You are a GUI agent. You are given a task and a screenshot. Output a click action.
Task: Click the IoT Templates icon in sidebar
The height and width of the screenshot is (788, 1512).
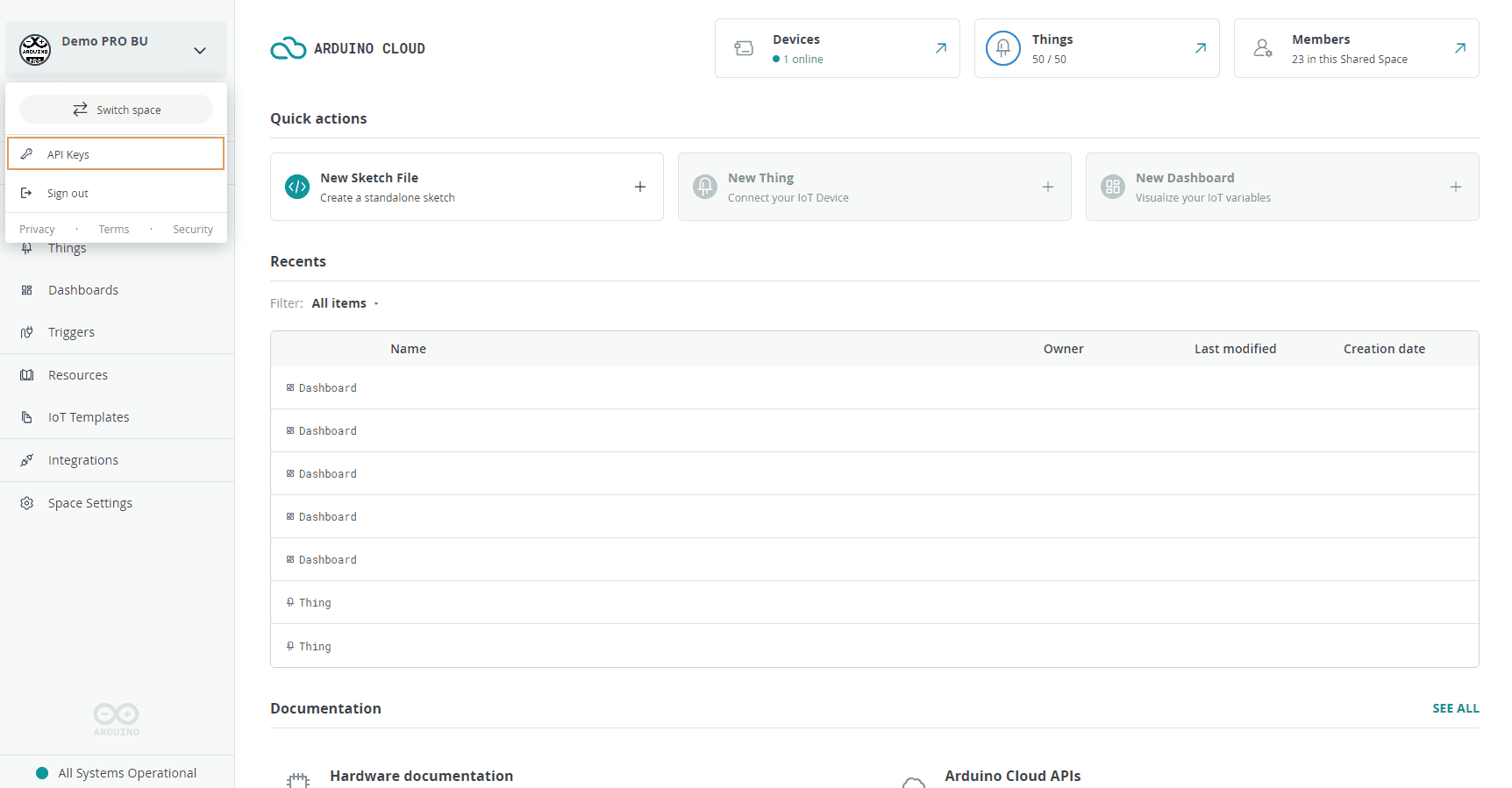[27, 417]
